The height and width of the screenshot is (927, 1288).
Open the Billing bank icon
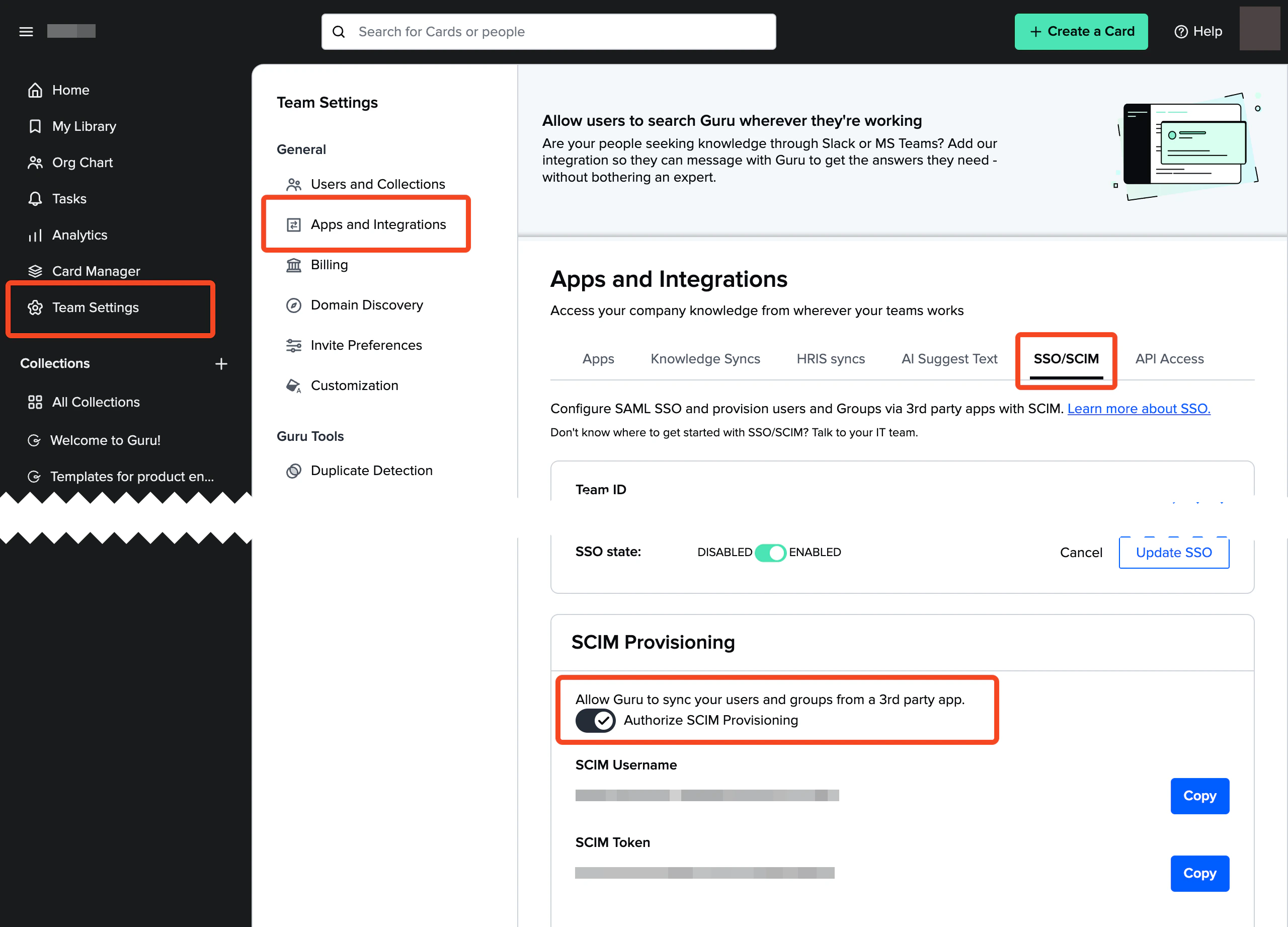click(294, 265)
